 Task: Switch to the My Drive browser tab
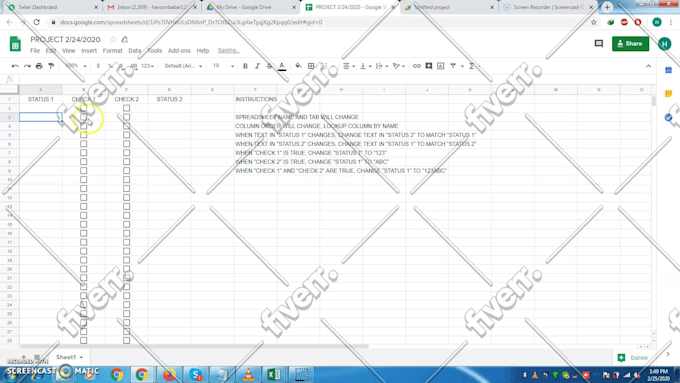[251, 7]
